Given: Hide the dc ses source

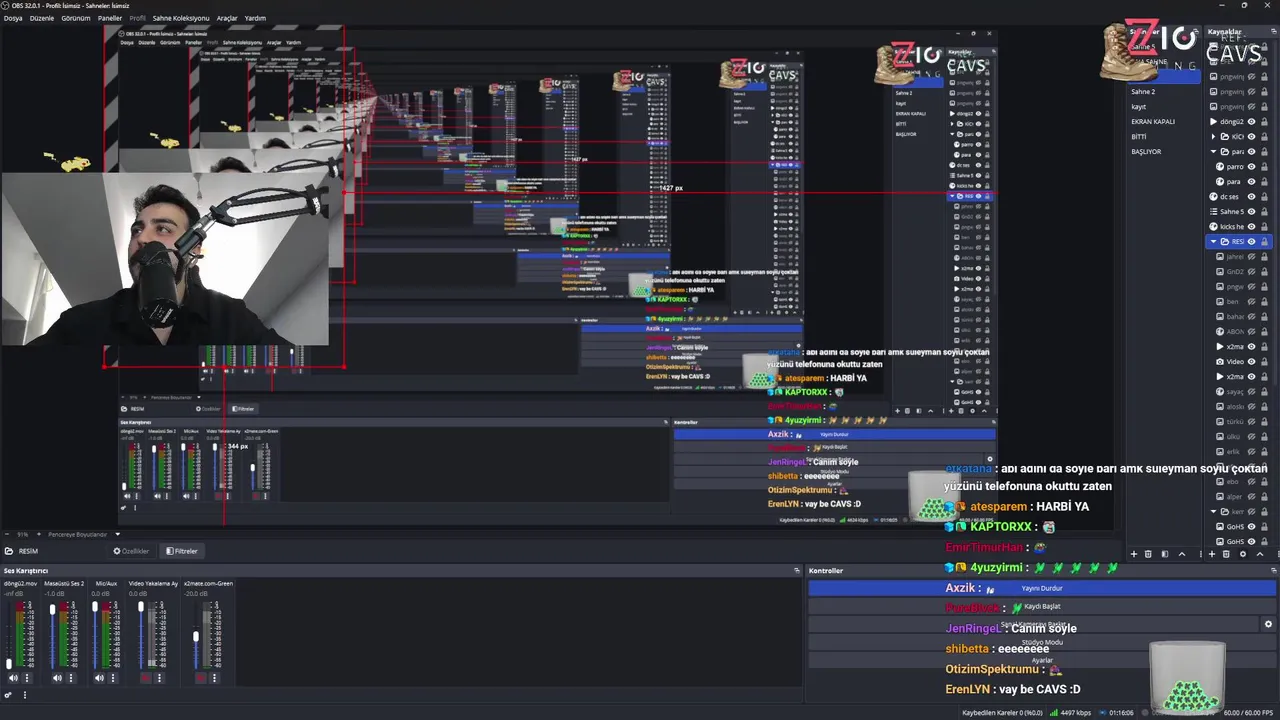Looking at the screenshot, I should 1252,197.
